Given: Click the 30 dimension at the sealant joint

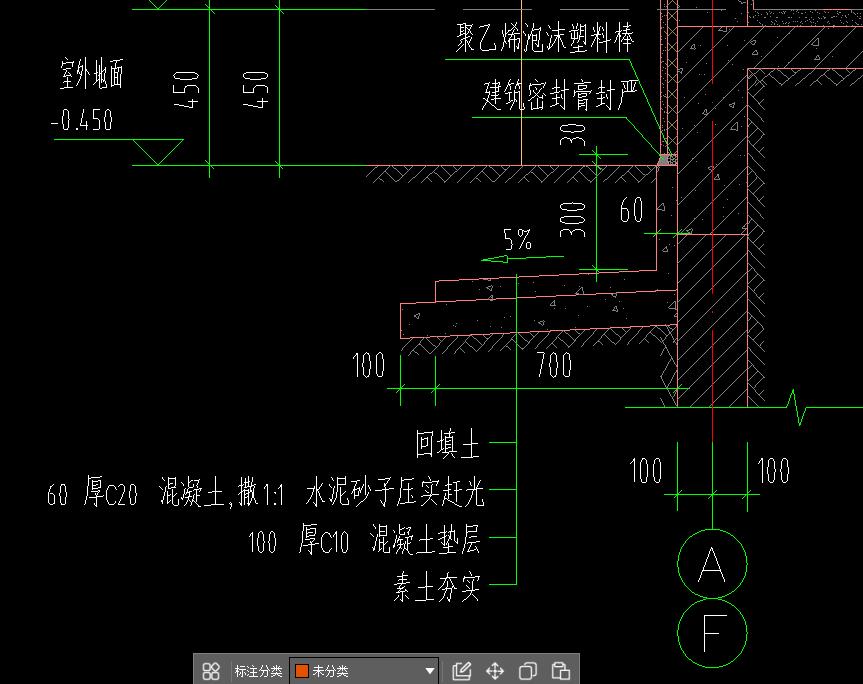Looking at the screenshot, I should (572, 134).
